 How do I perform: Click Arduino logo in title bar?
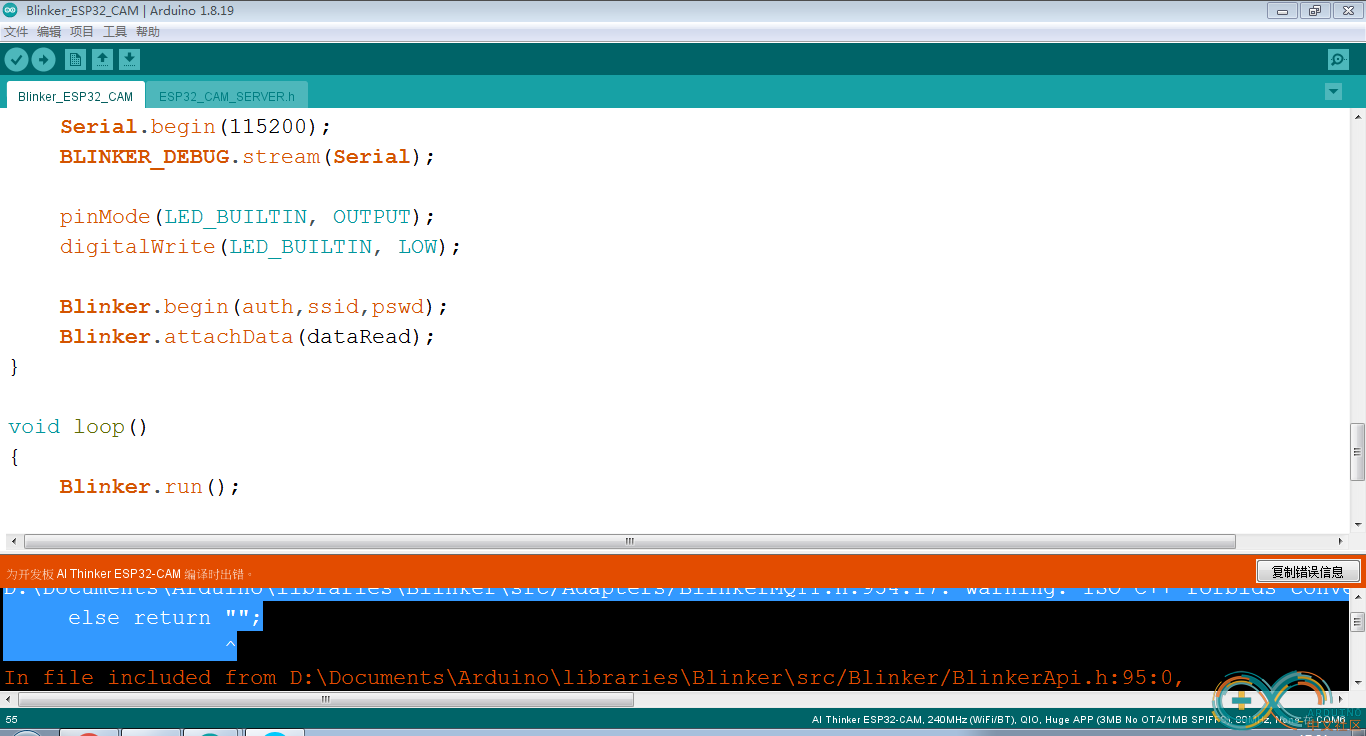11,10
